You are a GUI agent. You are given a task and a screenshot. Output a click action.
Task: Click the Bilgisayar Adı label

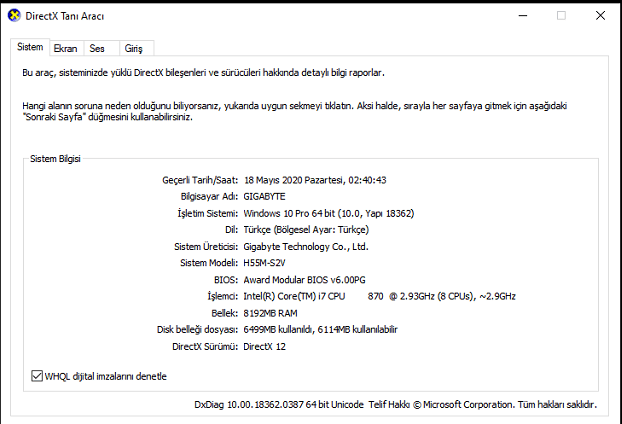[209, 197]
